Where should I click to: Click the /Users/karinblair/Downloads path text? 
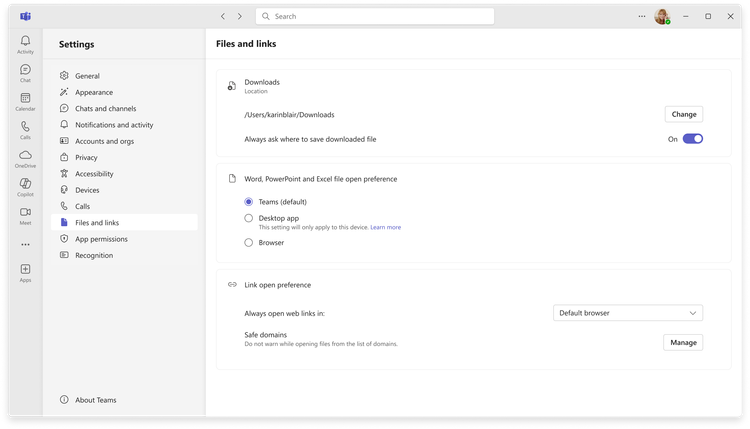tap(289, 115)
